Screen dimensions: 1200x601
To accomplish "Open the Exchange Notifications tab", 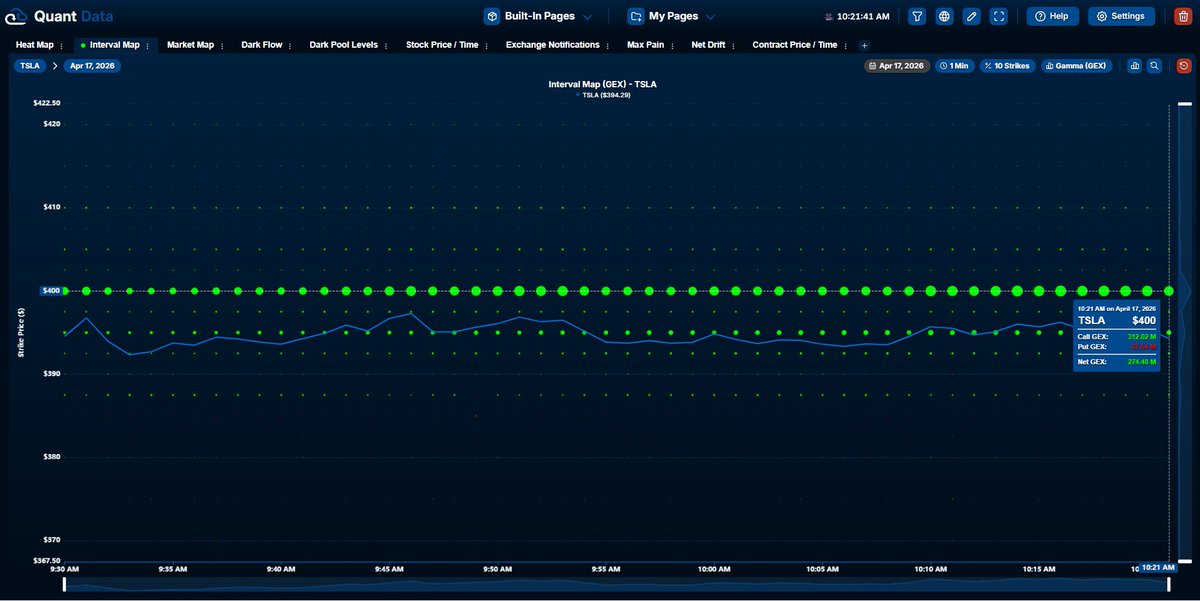I will click(x=553, y=45).
